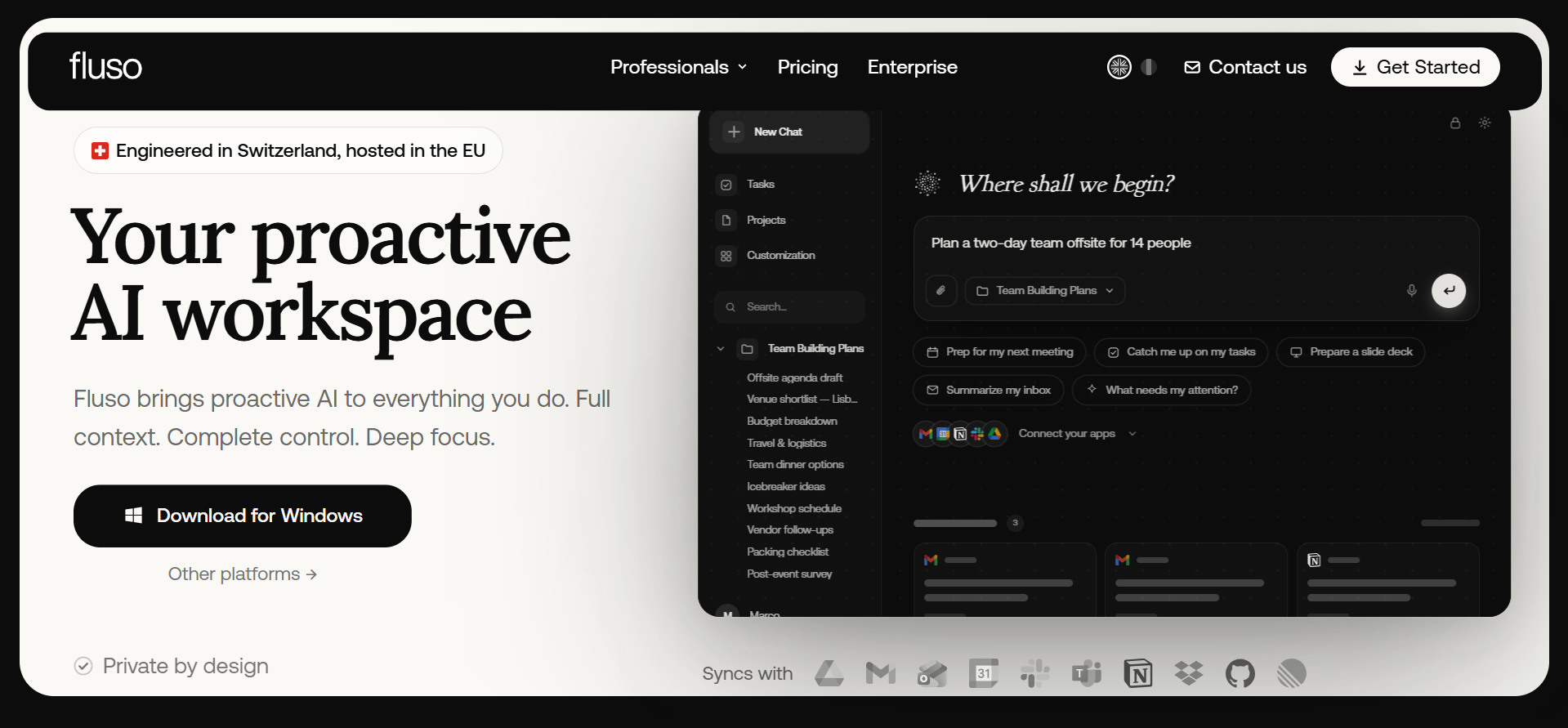Click Contact us link
1568x728 pixels.
point(1245,67)
